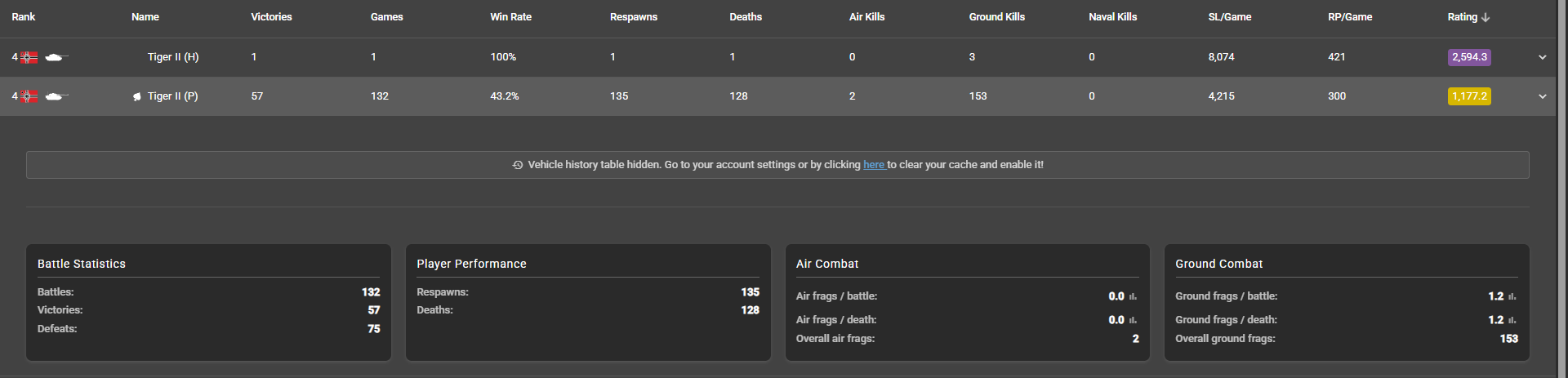The width and height of the screenshot is (1568, 378).
Task: Click the yellow 1,177.2 rating badge
Action: (x=1469, y=96)
